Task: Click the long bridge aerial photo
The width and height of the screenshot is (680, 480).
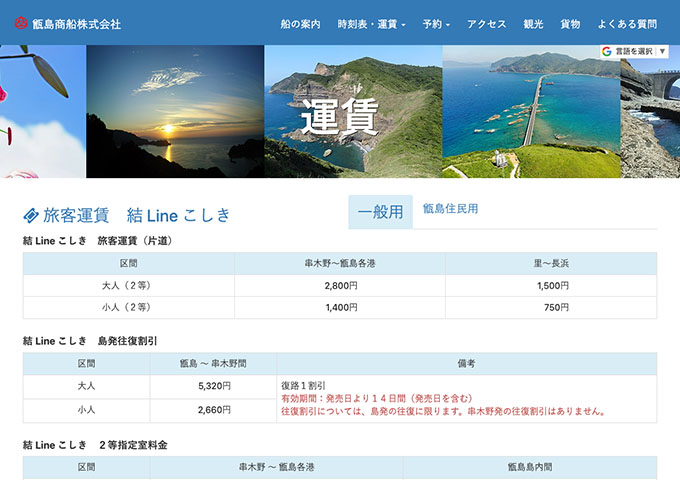Action: 530,112
